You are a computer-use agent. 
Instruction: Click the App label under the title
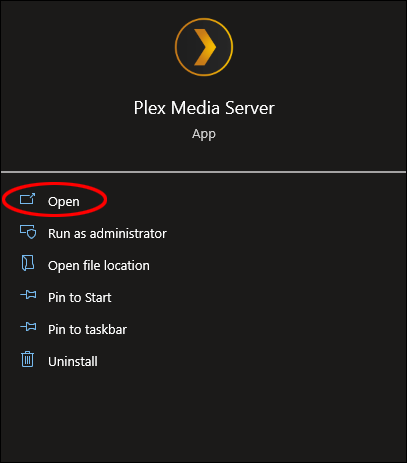click(x=204, y=134)
